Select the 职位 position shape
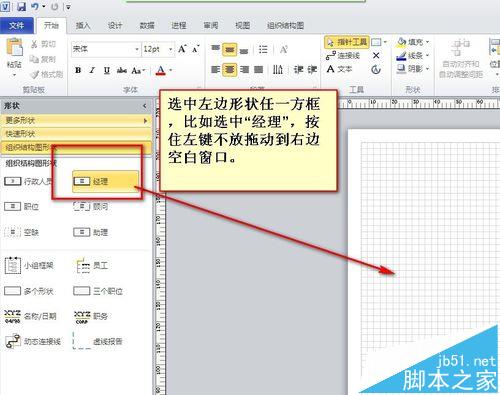Screen dimensions: 500x395 coord(21,207)
